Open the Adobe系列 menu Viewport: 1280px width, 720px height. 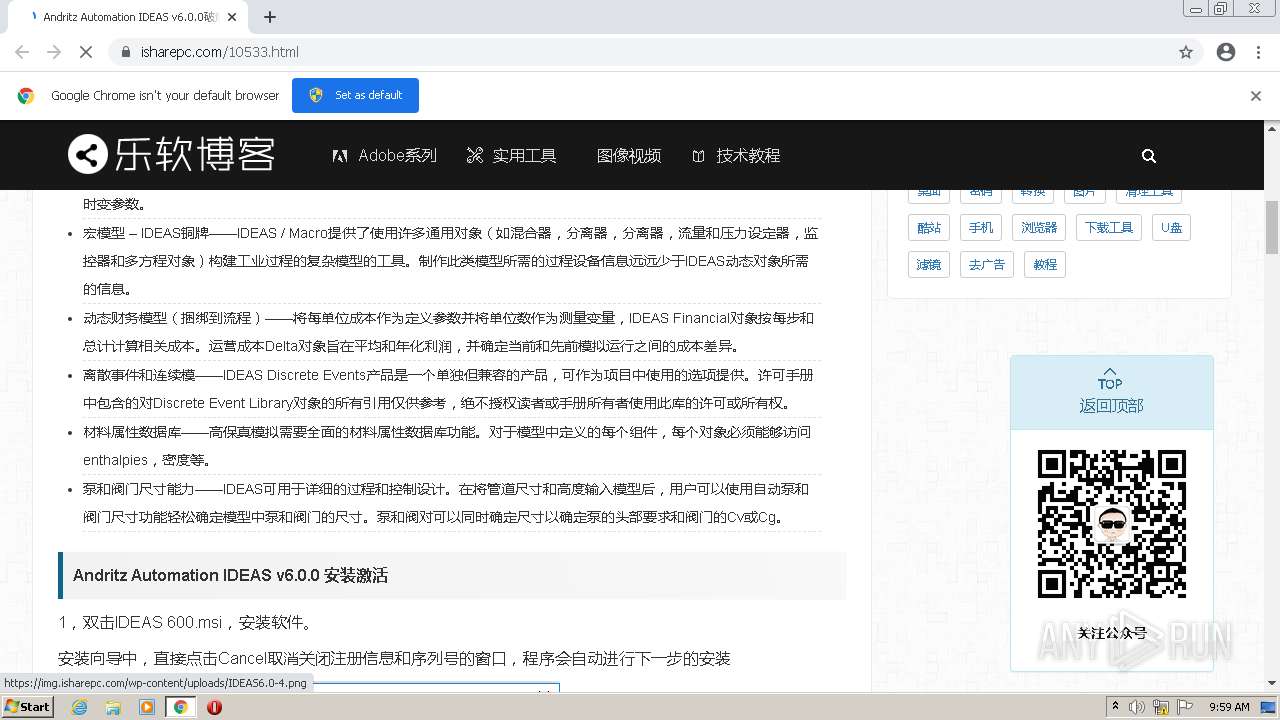(385, 156)
